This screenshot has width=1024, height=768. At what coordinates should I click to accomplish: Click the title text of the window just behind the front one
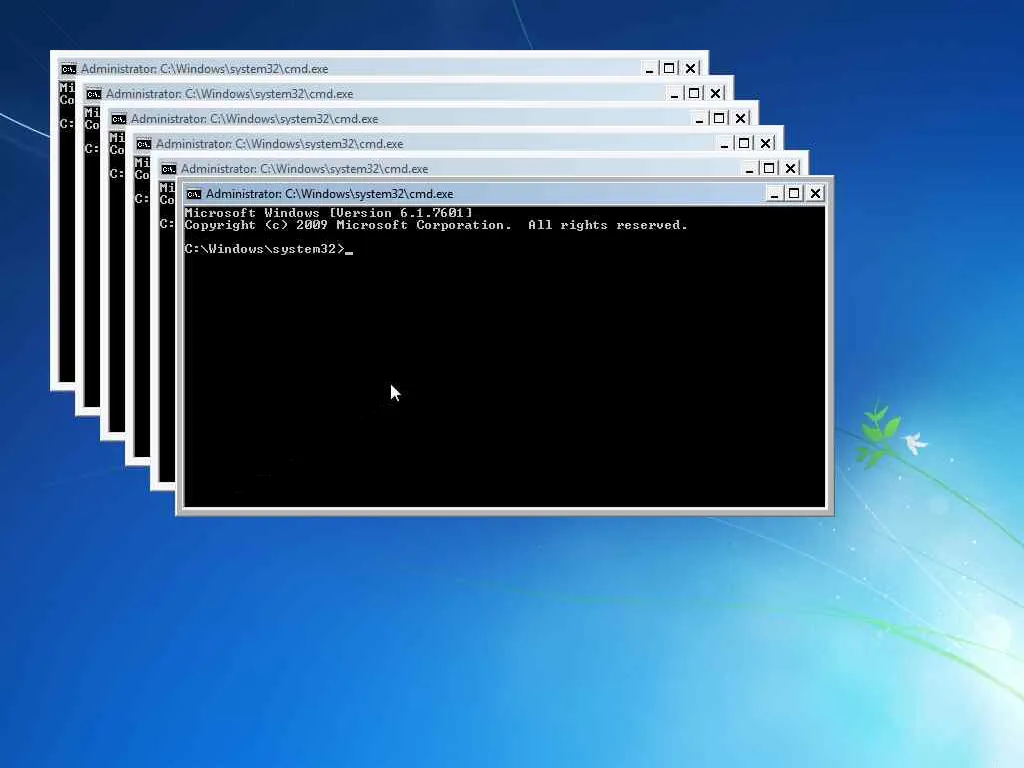pyautogui.click(x=304, y=169)
